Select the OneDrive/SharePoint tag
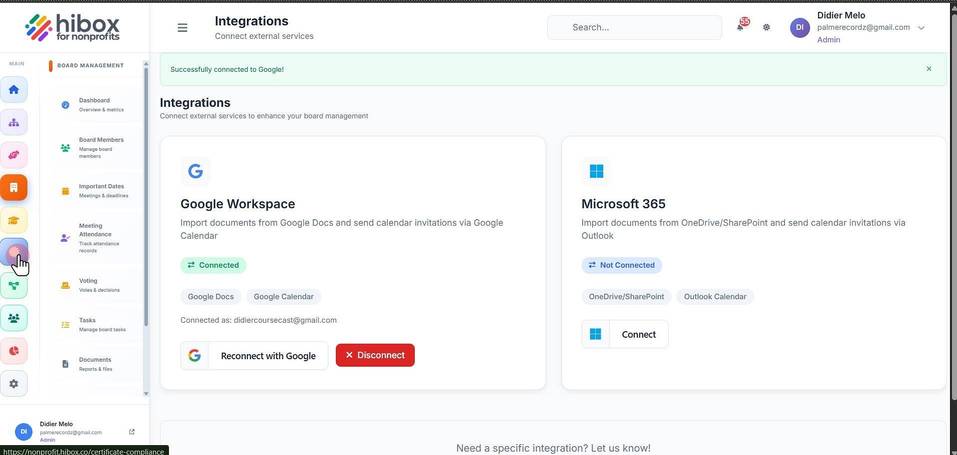The image size is (957, 455). (626, 297)
